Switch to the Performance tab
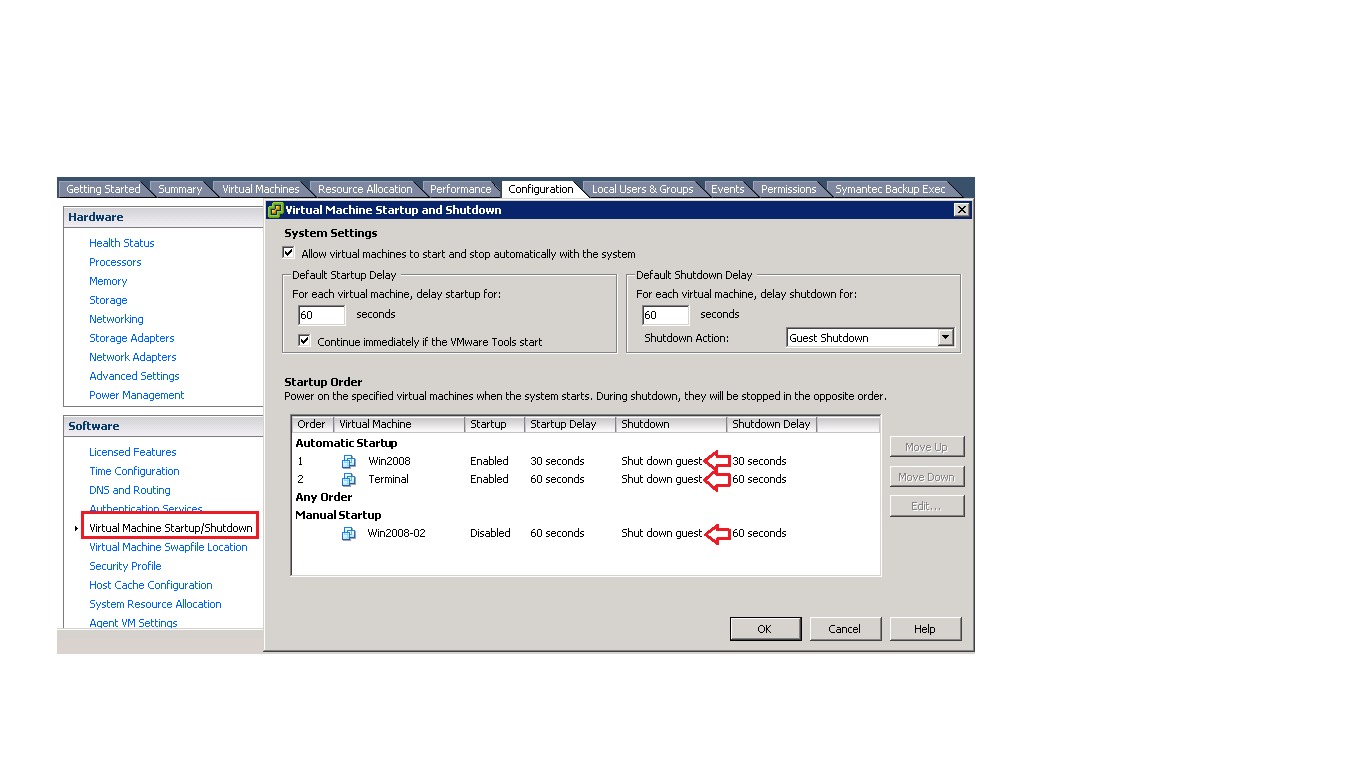This screenshot has height=768, width=1366. [460, 189]
